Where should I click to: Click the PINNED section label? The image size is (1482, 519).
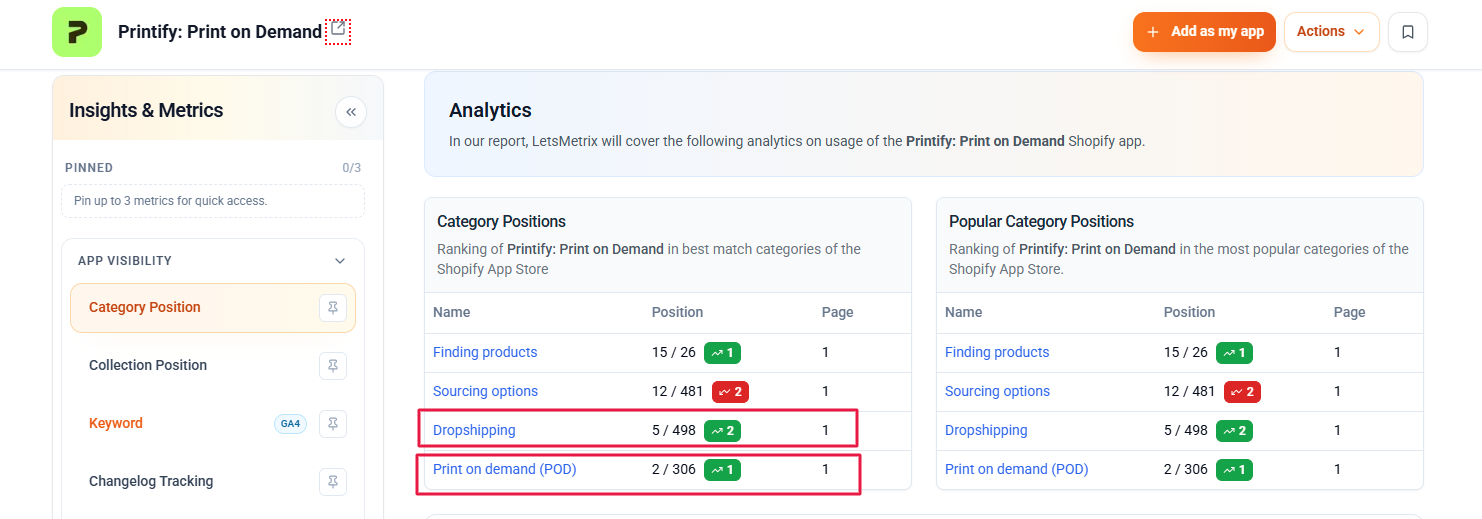pyautogui.click(x=89, y=168)
